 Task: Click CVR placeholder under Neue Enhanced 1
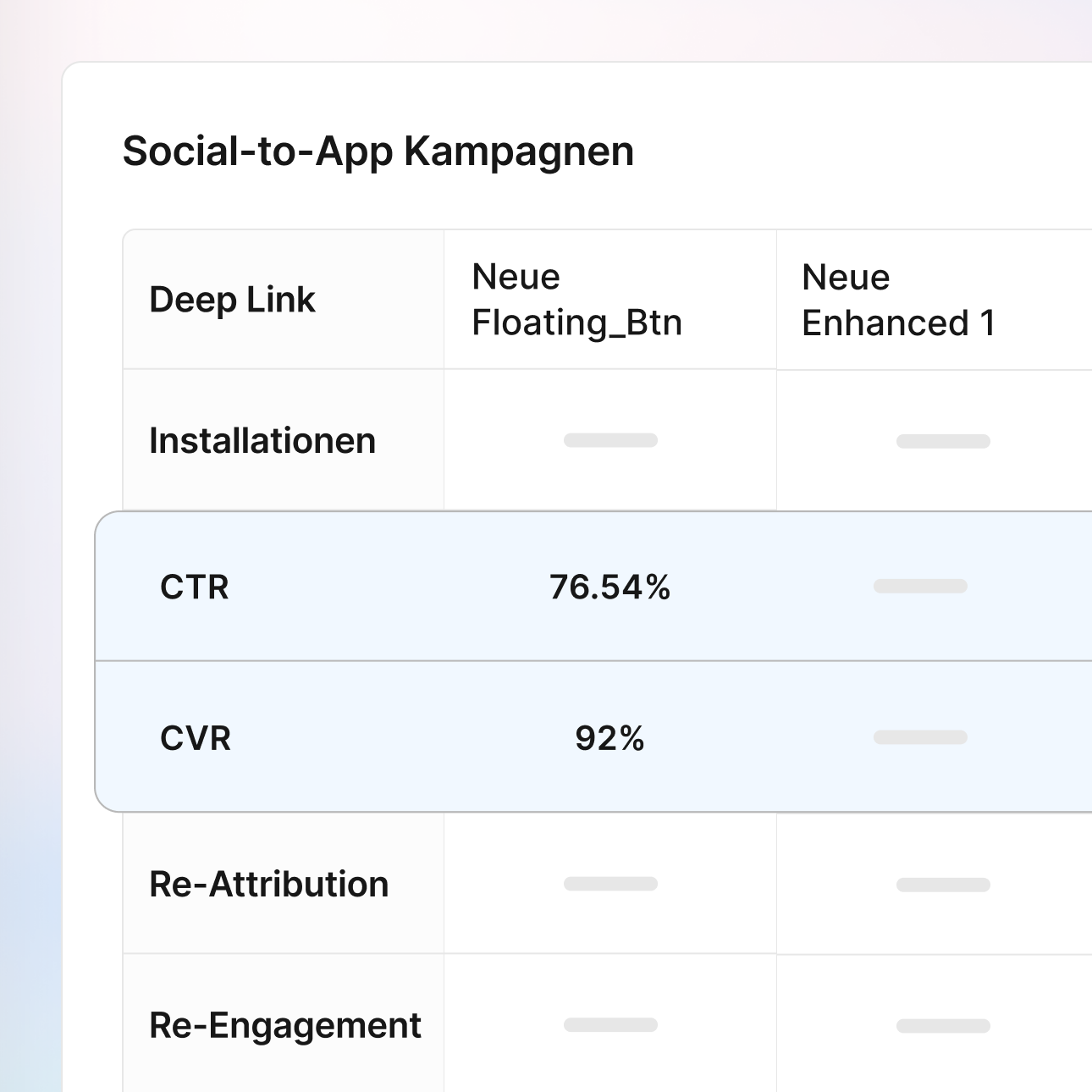click(x=920, y=737)
